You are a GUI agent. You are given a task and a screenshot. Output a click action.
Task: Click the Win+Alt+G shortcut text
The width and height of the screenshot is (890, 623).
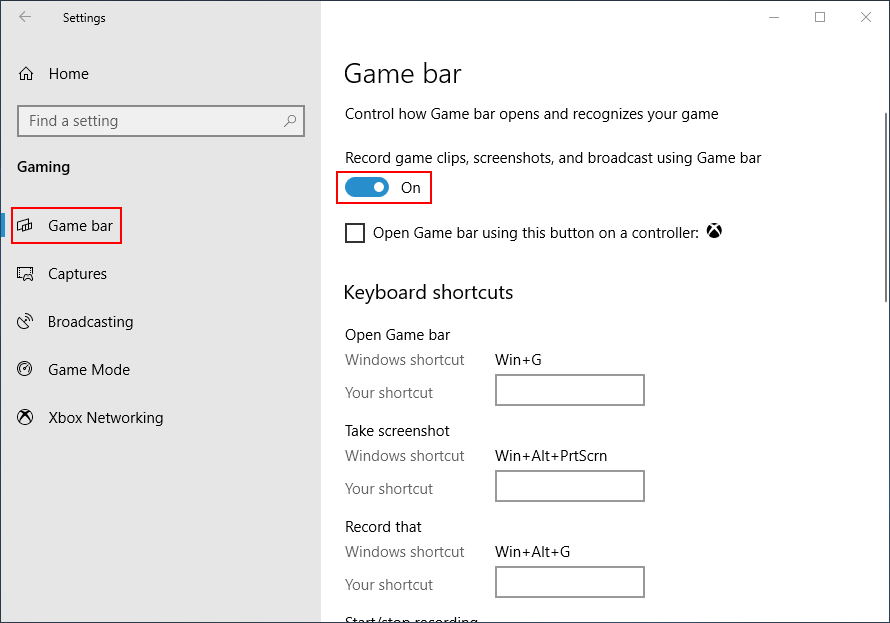tap(532, 552)
